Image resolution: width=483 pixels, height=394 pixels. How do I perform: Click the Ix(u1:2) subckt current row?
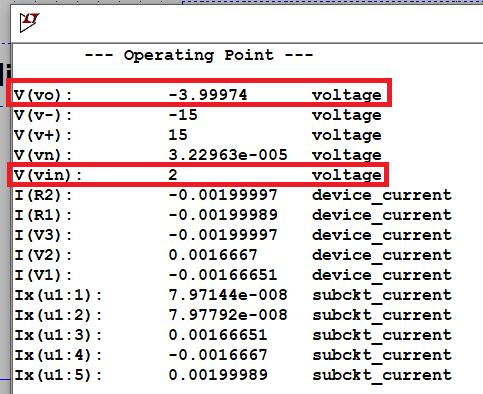[233, 315]
